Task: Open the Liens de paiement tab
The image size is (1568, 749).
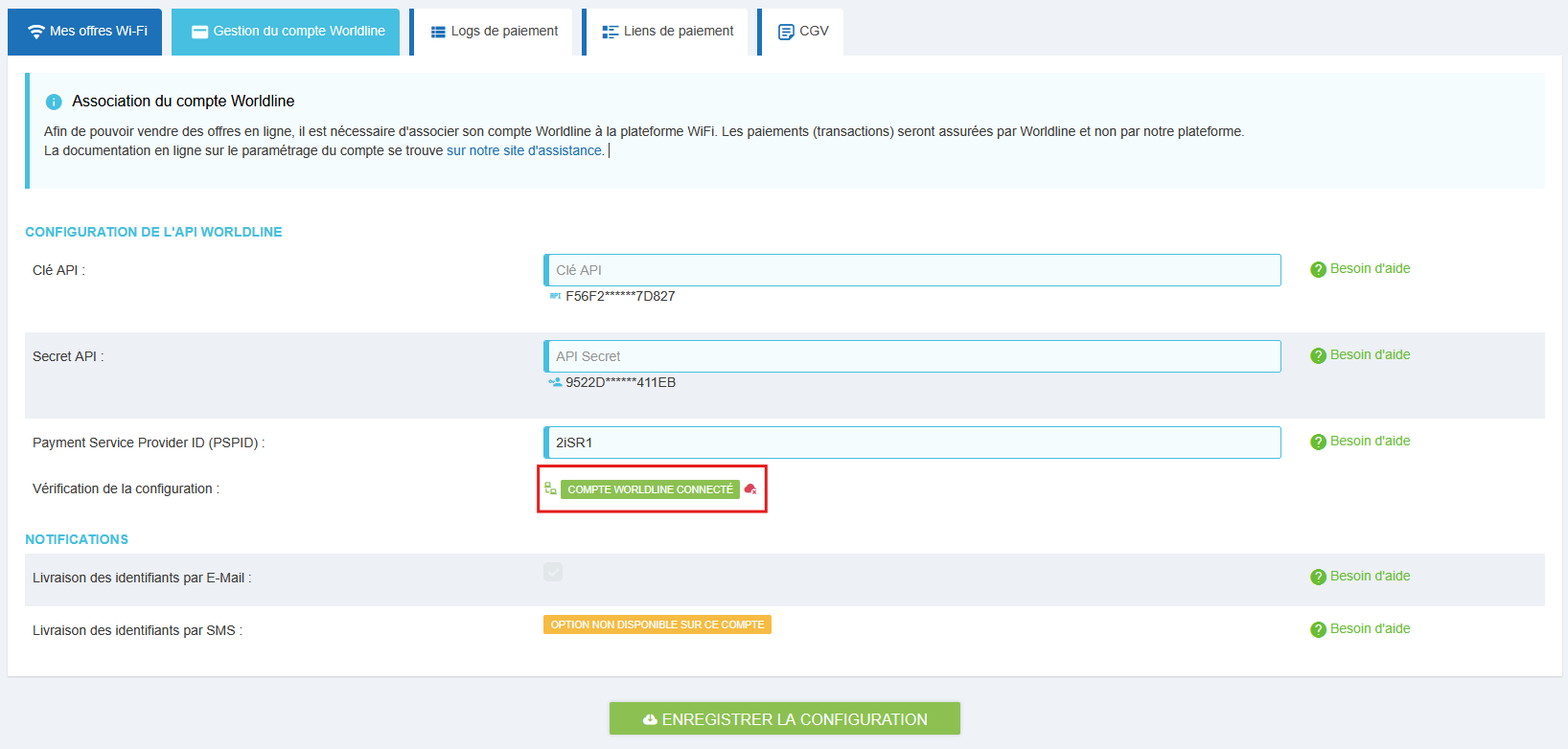Action: pyautogui.click(x=667, y=32)
